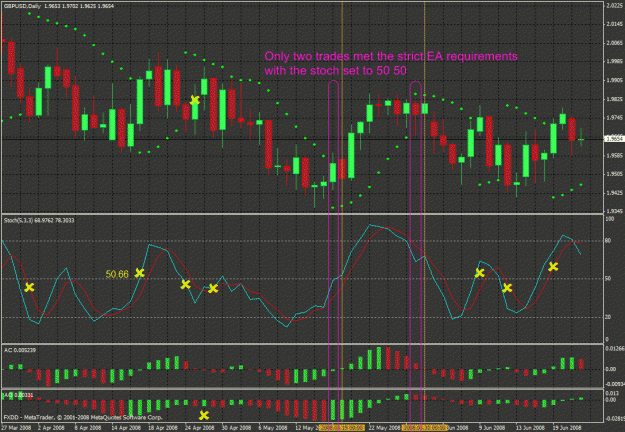
Task: Click the 19 Jun 2008 date label
Action: point(568,428)
